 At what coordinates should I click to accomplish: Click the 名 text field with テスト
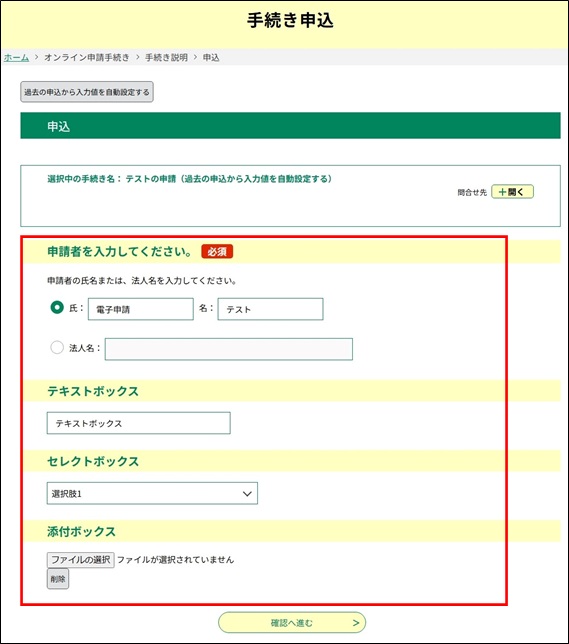pos(270,309)
